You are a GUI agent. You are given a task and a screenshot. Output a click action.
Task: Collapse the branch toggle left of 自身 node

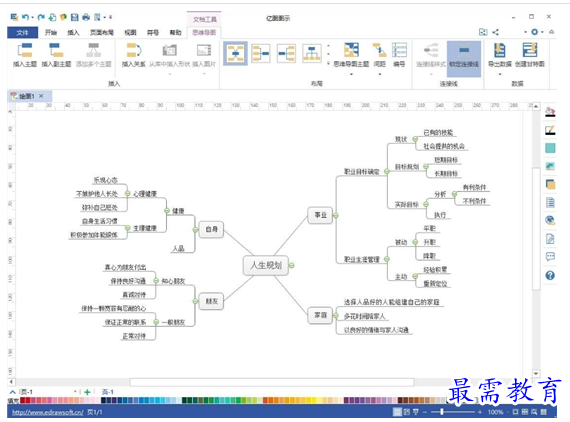tap(195, 229)
